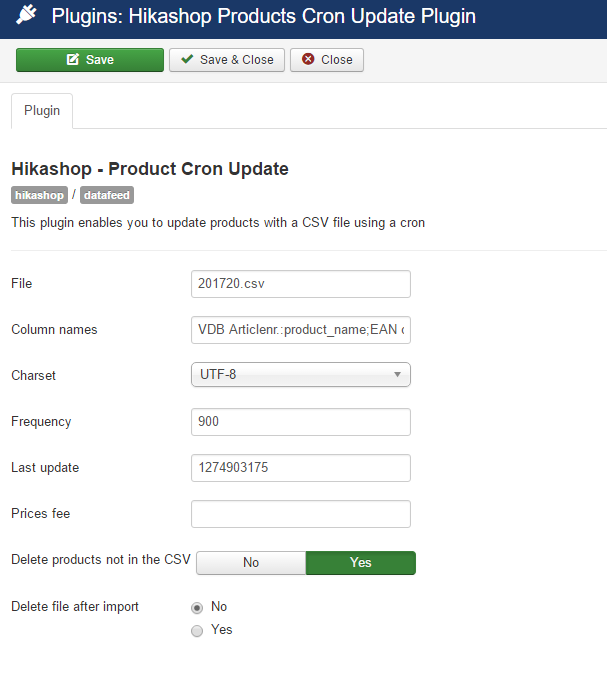607x674 pixels.
Task: Click the Frequency field label
Action: coord(41,422)
